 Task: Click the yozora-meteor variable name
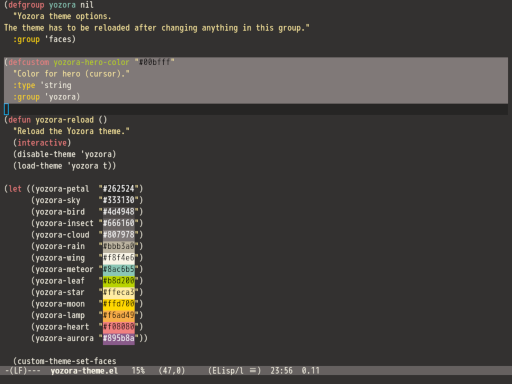64,269
